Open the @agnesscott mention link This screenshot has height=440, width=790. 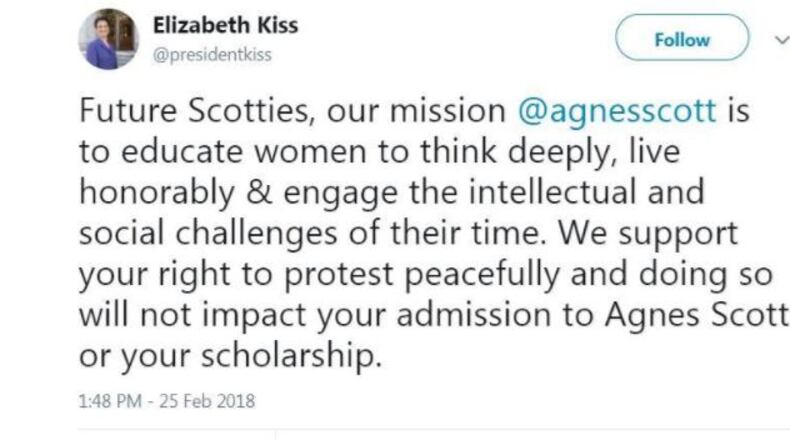tap(618, 111)
